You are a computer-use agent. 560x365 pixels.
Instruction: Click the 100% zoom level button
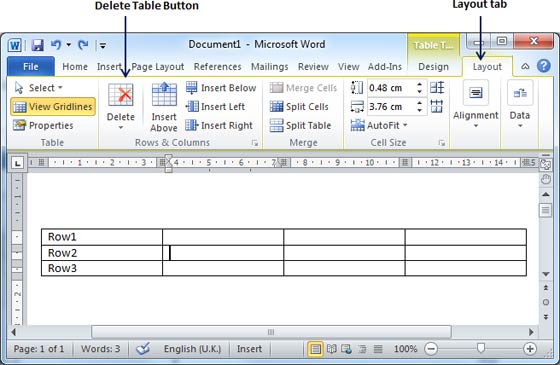point(405,349)
